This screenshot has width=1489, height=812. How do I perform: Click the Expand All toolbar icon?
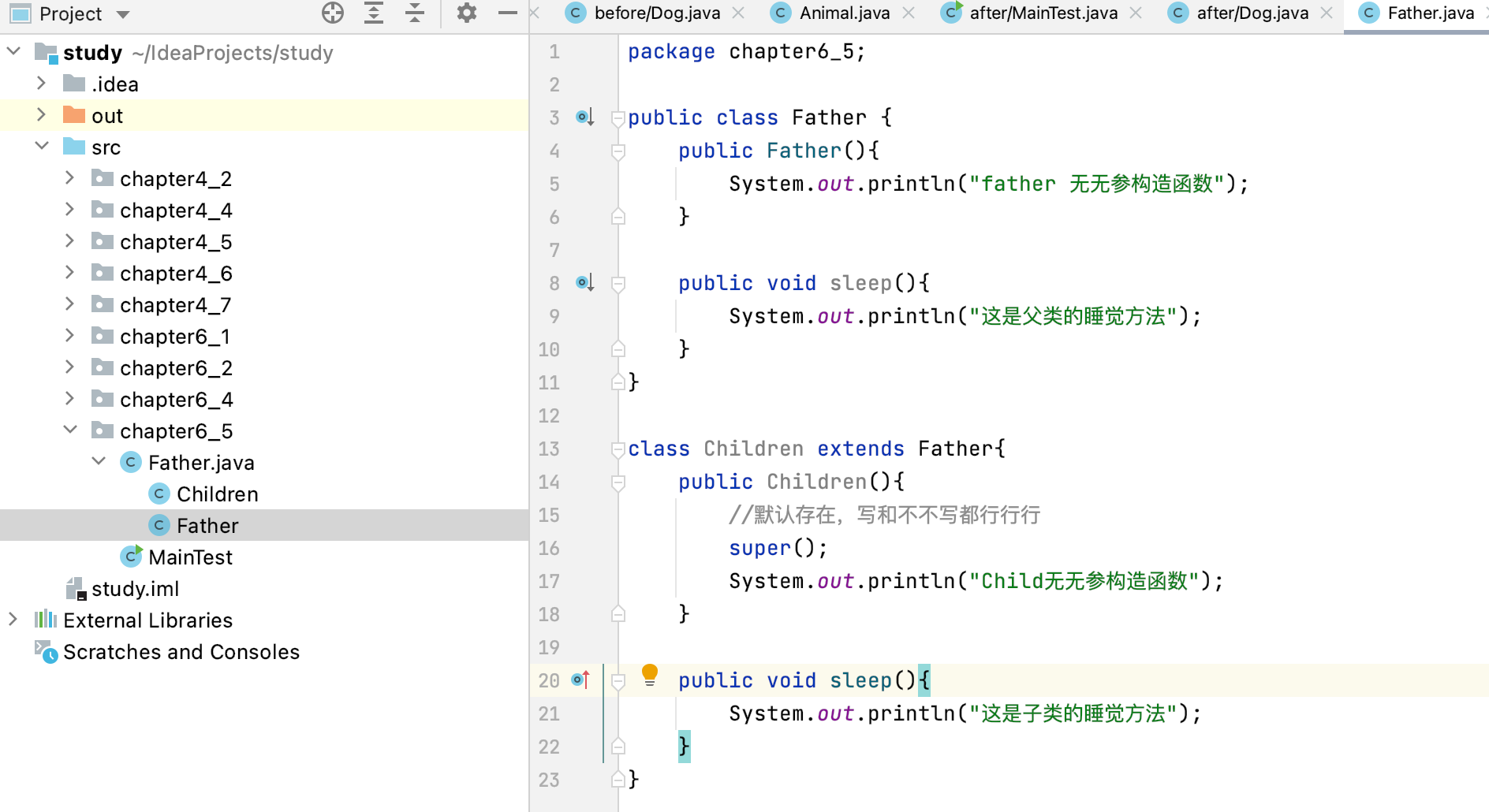pyautogui.click(x=374, y=13)
